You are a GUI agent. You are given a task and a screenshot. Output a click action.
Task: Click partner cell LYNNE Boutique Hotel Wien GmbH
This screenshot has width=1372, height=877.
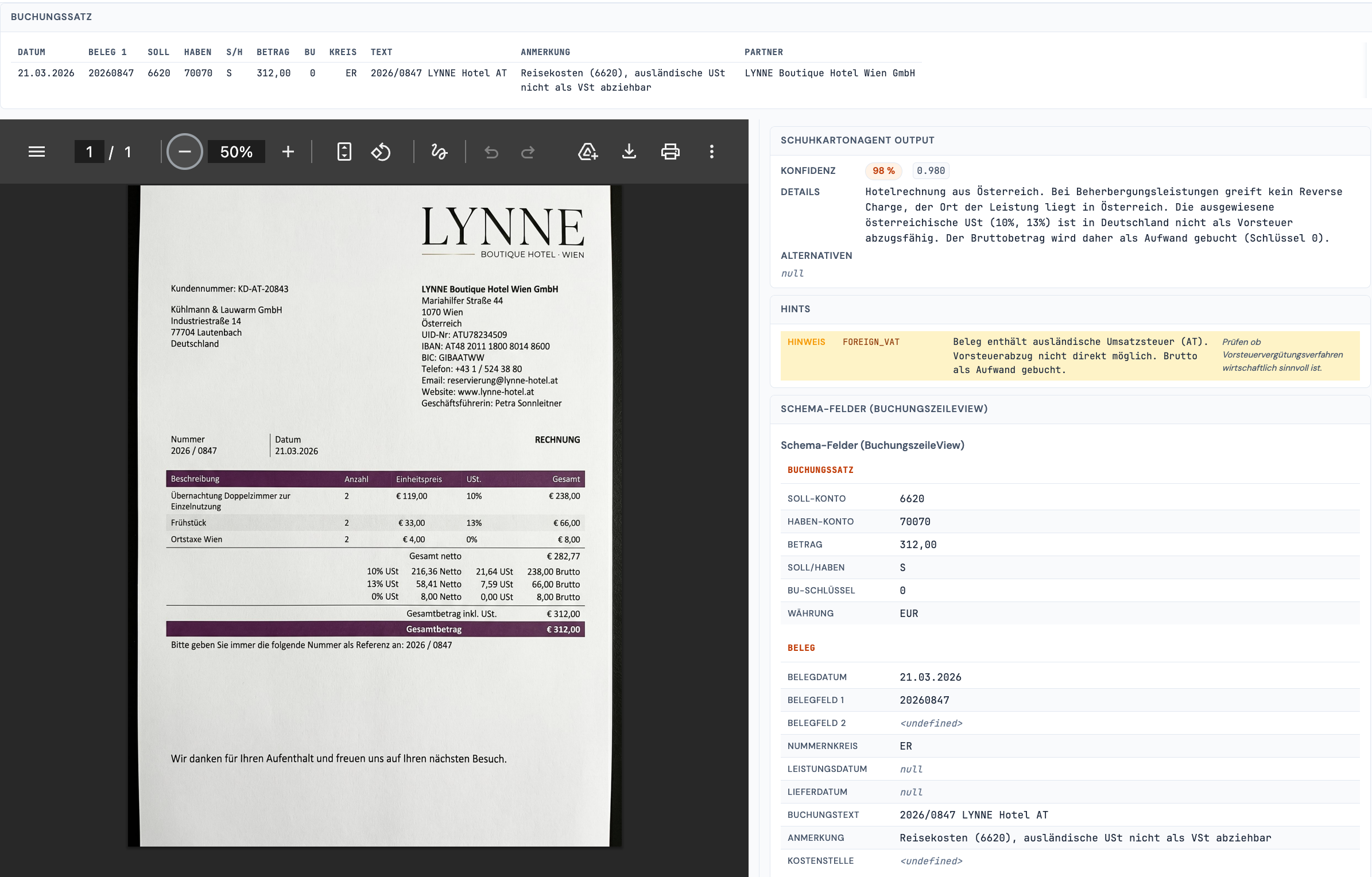(830, 73)
